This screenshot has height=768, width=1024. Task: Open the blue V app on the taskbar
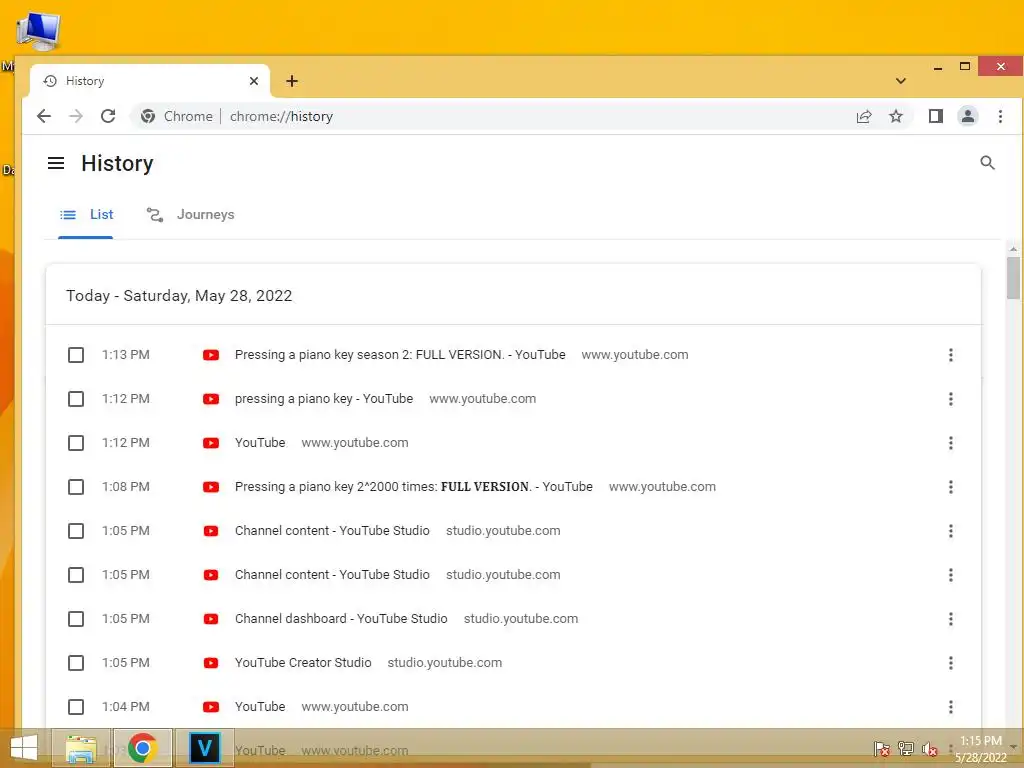(204, 748)
